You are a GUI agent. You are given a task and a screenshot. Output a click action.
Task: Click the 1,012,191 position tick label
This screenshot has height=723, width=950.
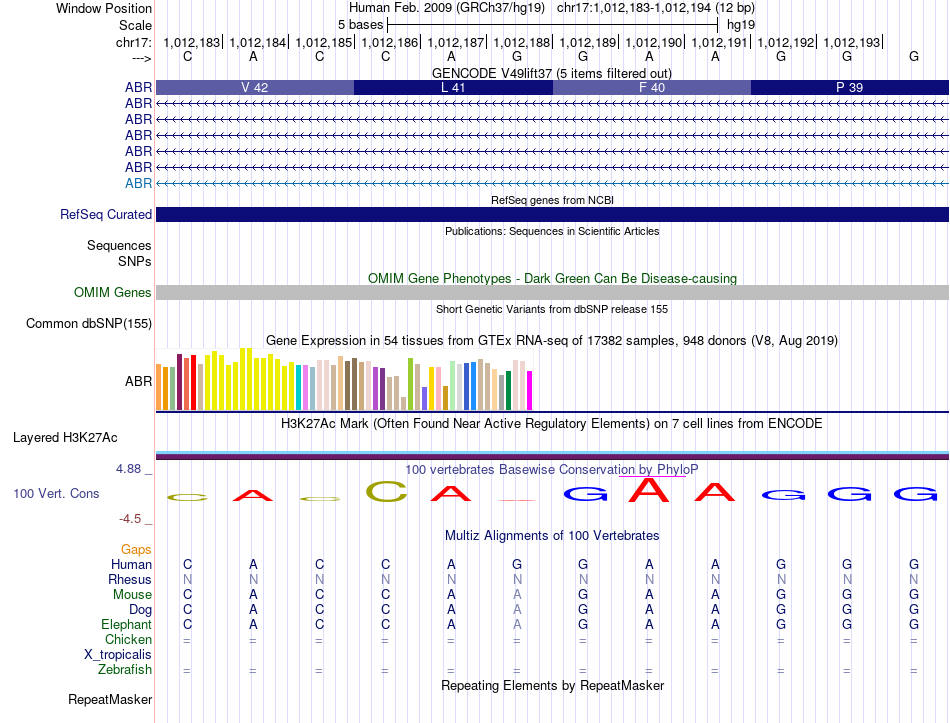coord(720,42)
